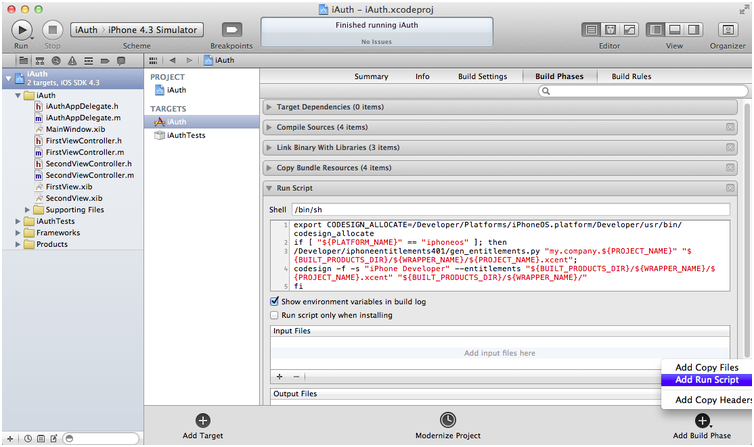Toggle the Navigator pane view
The width and height of the screenshot is (754, 447).
pyautogui.click(x=655, y=30)
